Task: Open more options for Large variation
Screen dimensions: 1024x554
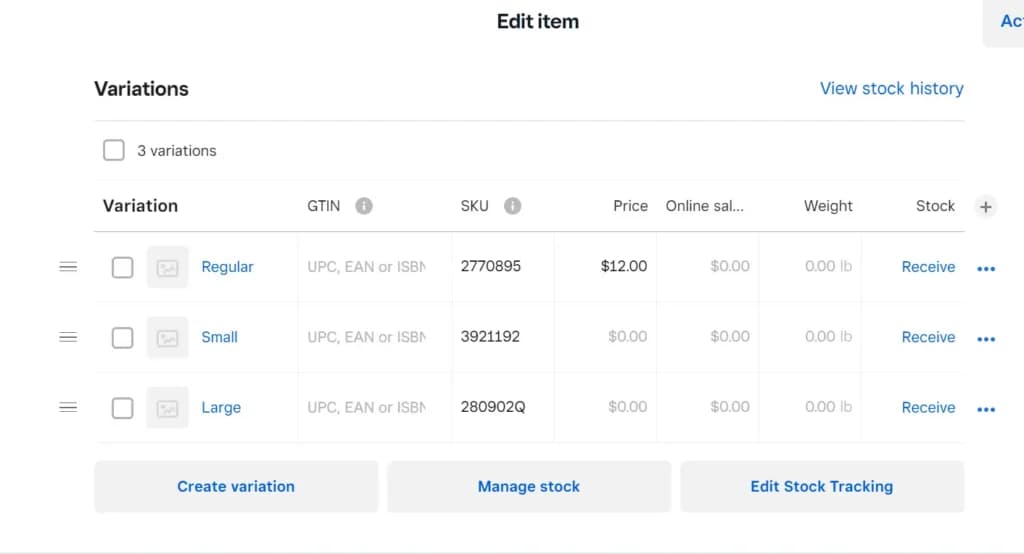Action: (x=986, y=410)
